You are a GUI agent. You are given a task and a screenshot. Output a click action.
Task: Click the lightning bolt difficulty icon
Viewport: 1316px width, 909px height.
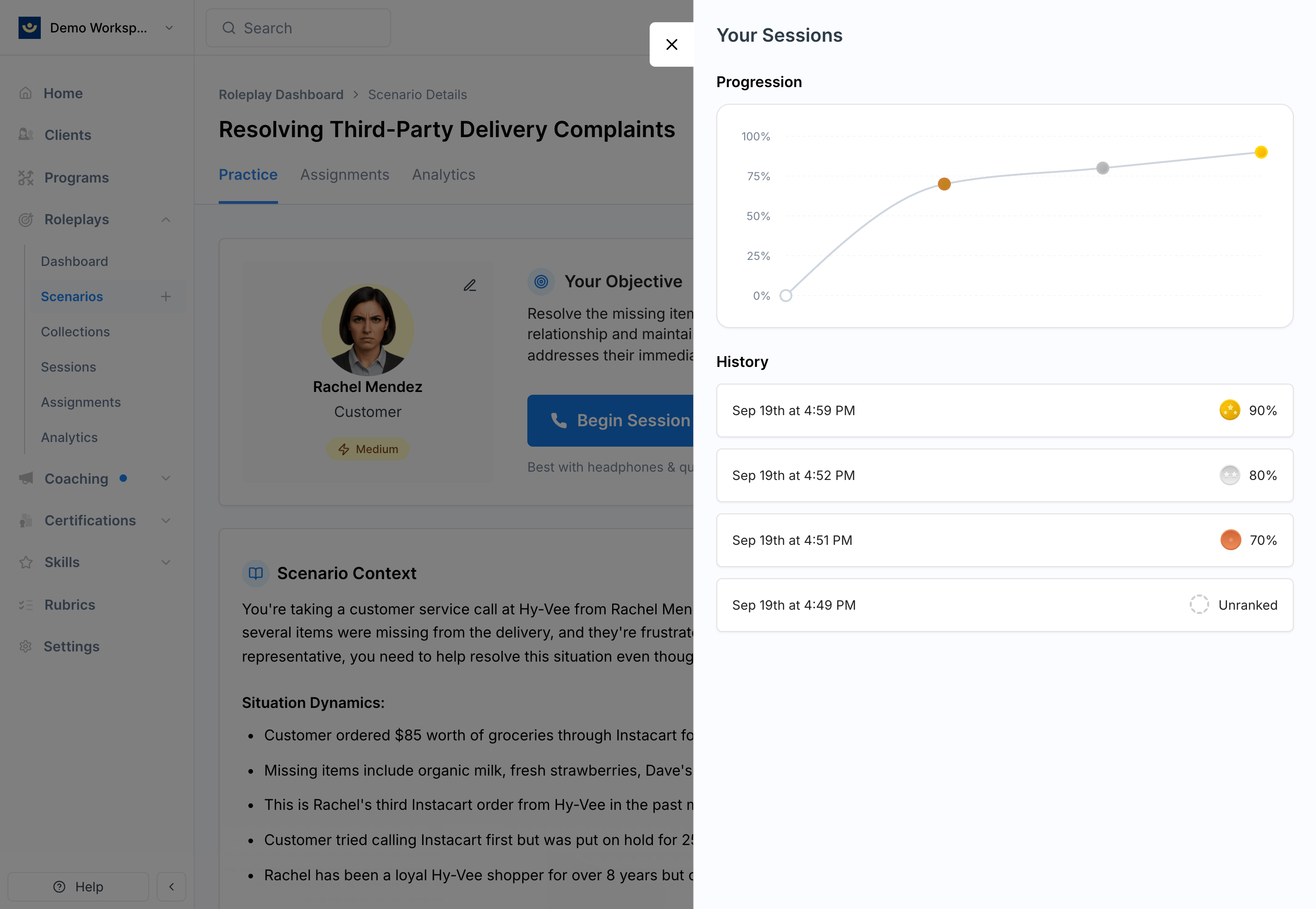(343, 449)
